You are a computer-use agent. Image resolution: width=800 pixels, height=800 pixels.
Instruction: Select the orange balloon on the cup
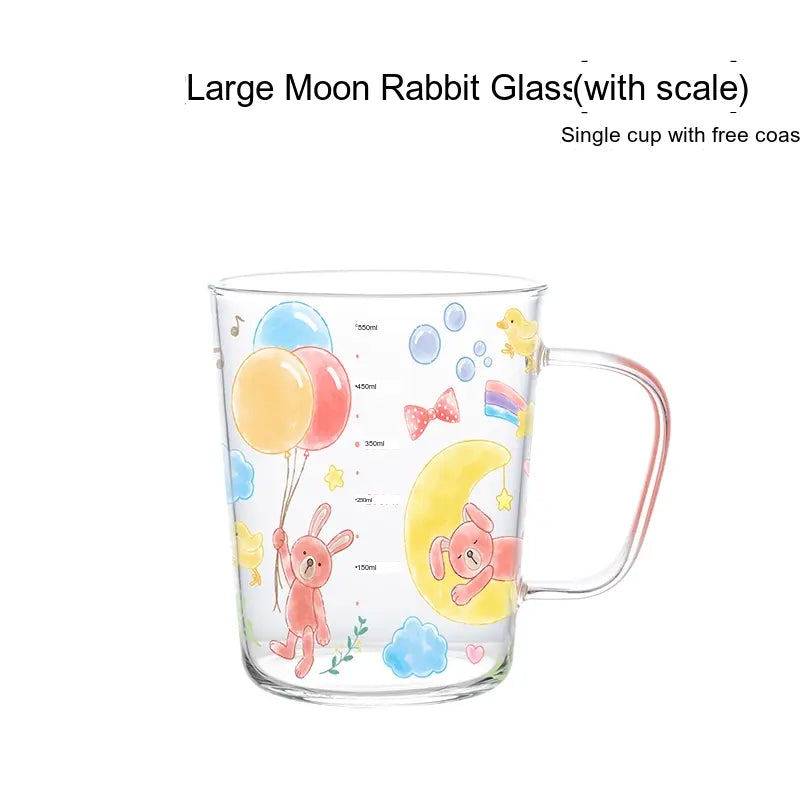(271, 401)
